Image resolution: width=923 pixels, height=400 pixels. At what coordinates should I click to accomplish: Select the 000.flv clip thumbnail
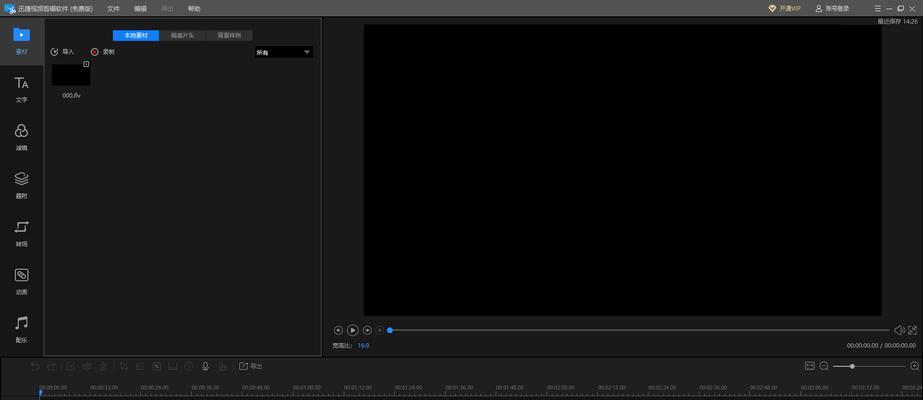coord(71,75)
